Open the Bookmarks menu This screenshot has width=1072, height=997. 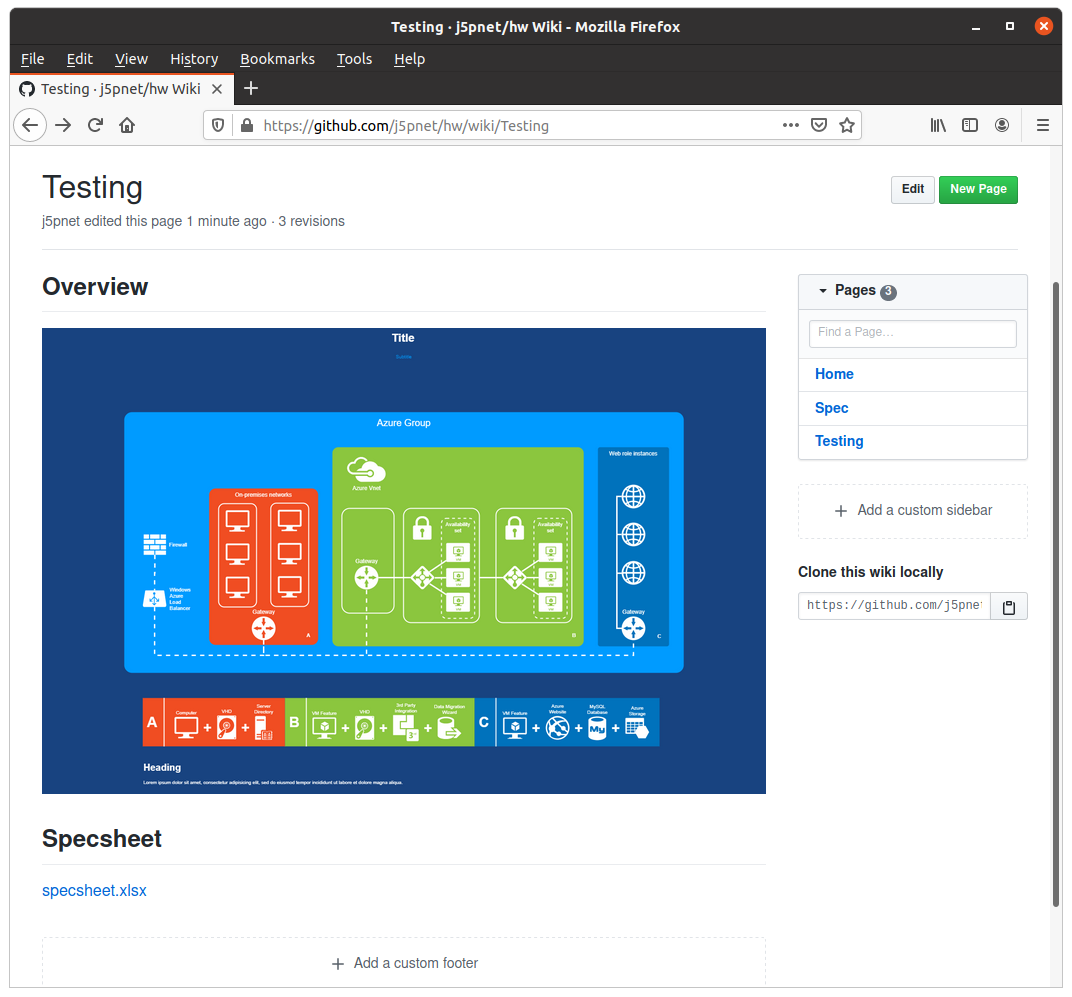(x=278, y=59)
